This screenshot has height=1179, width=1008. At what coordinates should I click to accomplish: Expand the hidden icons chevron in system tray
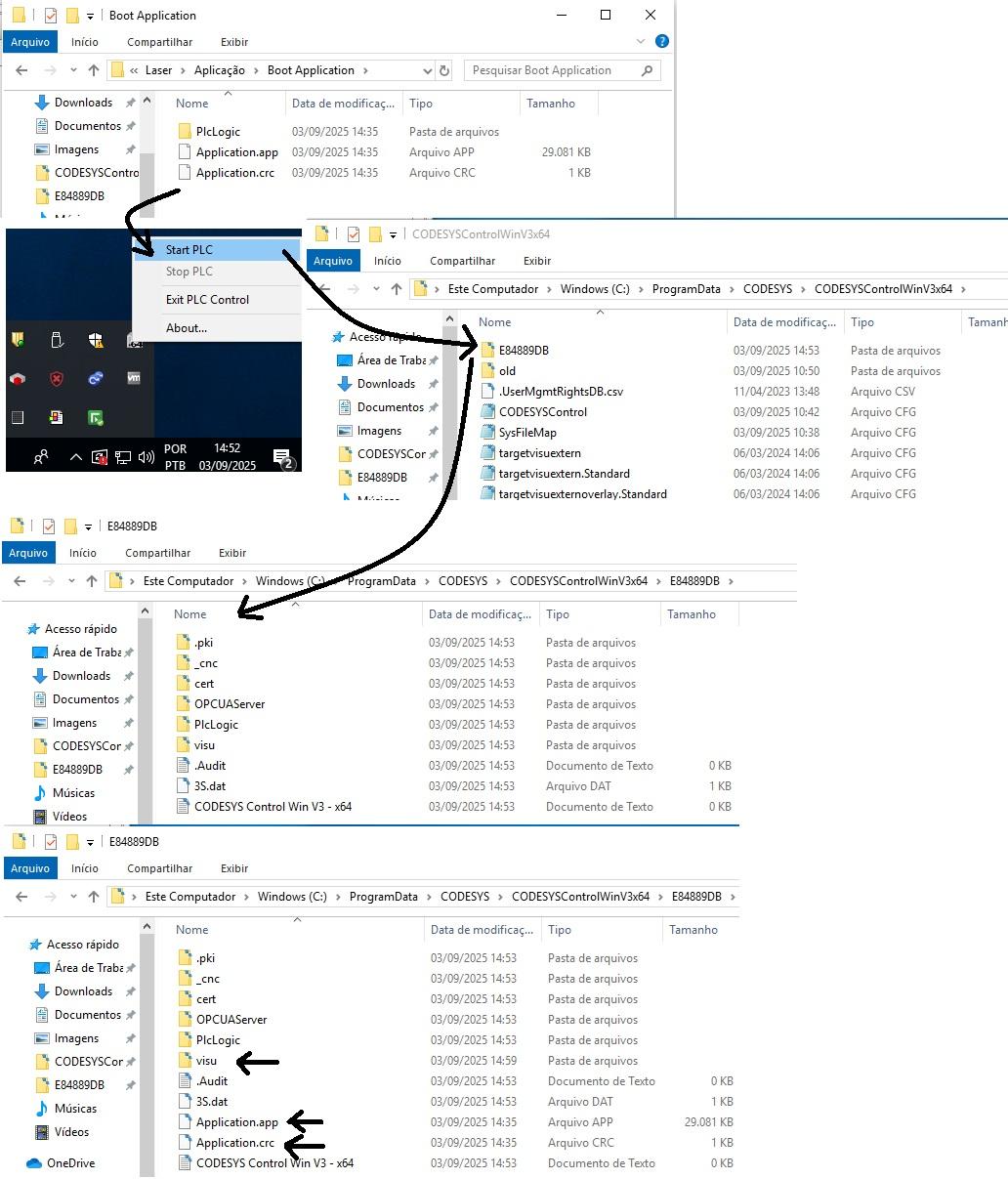click(75, 456)
